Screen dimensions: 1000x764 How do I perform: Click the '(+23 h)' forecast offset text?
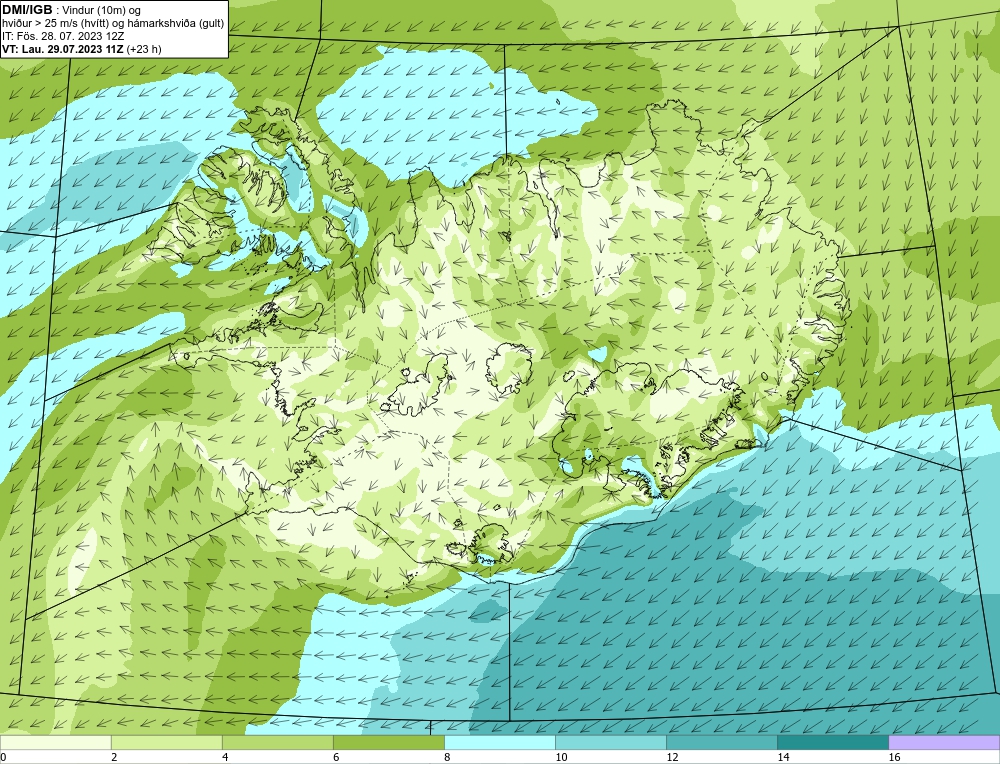pyautogui.click(x=145, y=49)
